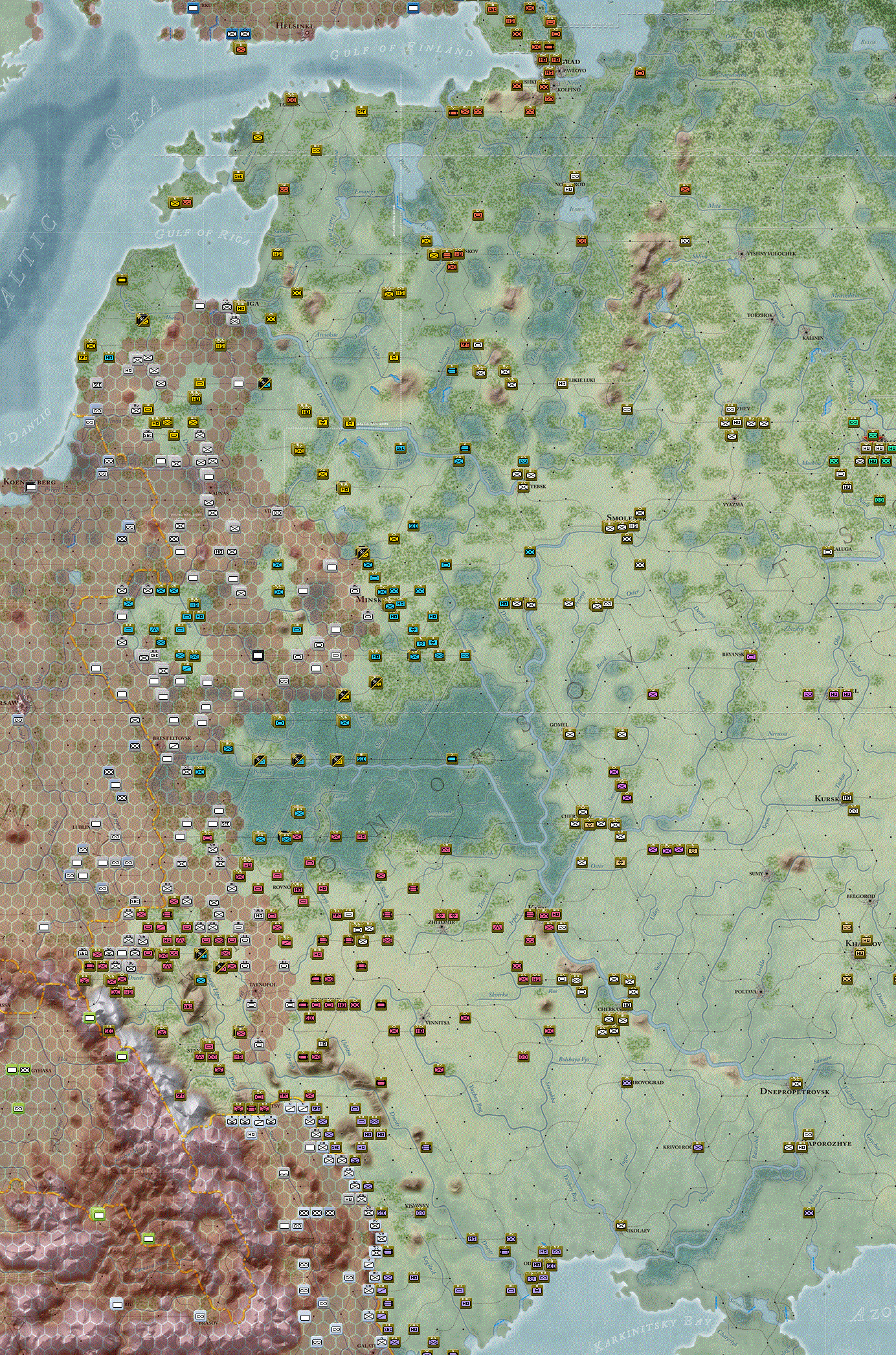Click the Gulf of Finland label

pyautogui.click(x=401, y=50)
